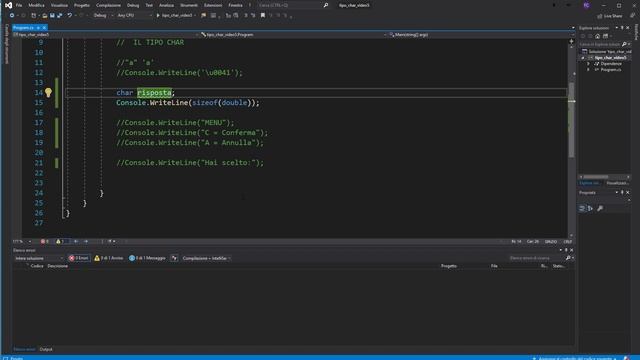Open the Analizza menu
The image size is (640, 360).
click(166, 5)
